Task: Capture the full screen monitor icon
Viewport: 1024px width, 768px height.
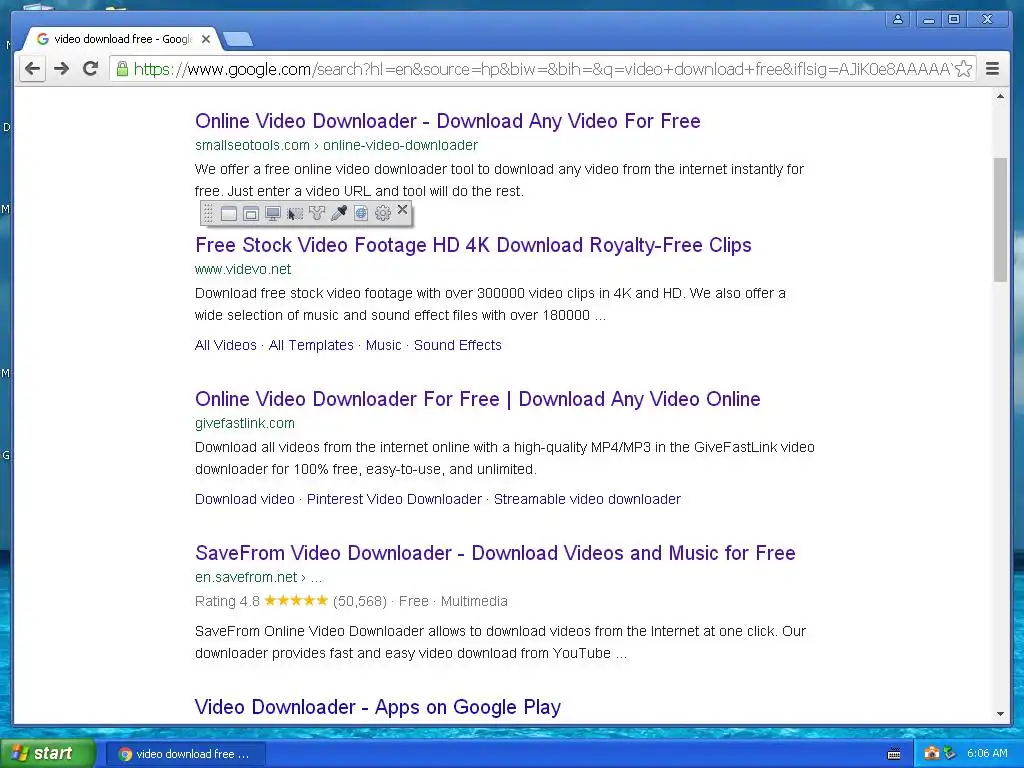Action: click(273, 214)
